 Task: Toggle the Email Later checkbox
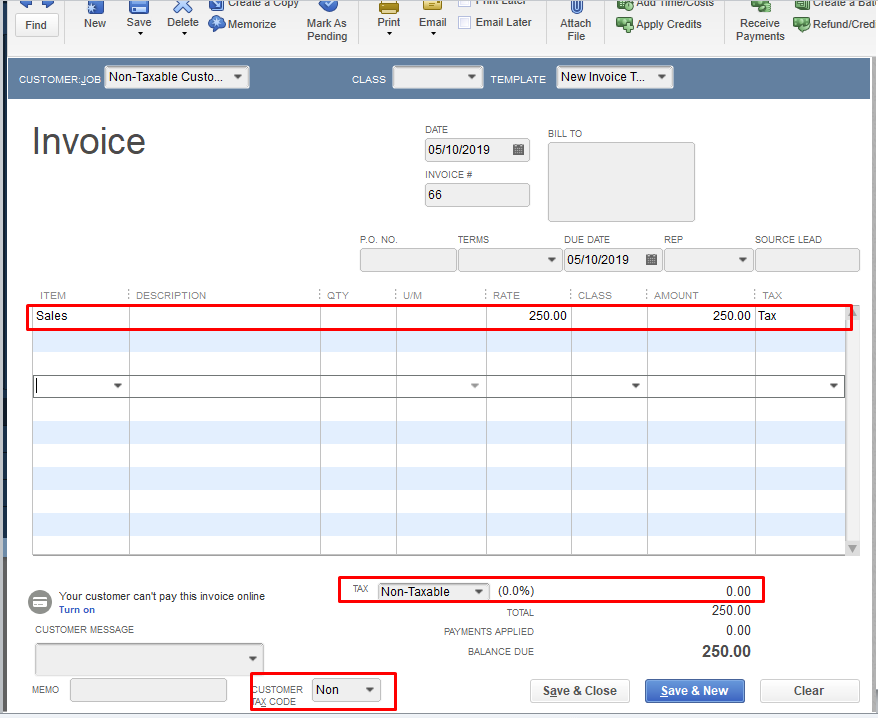pos(465,22)
